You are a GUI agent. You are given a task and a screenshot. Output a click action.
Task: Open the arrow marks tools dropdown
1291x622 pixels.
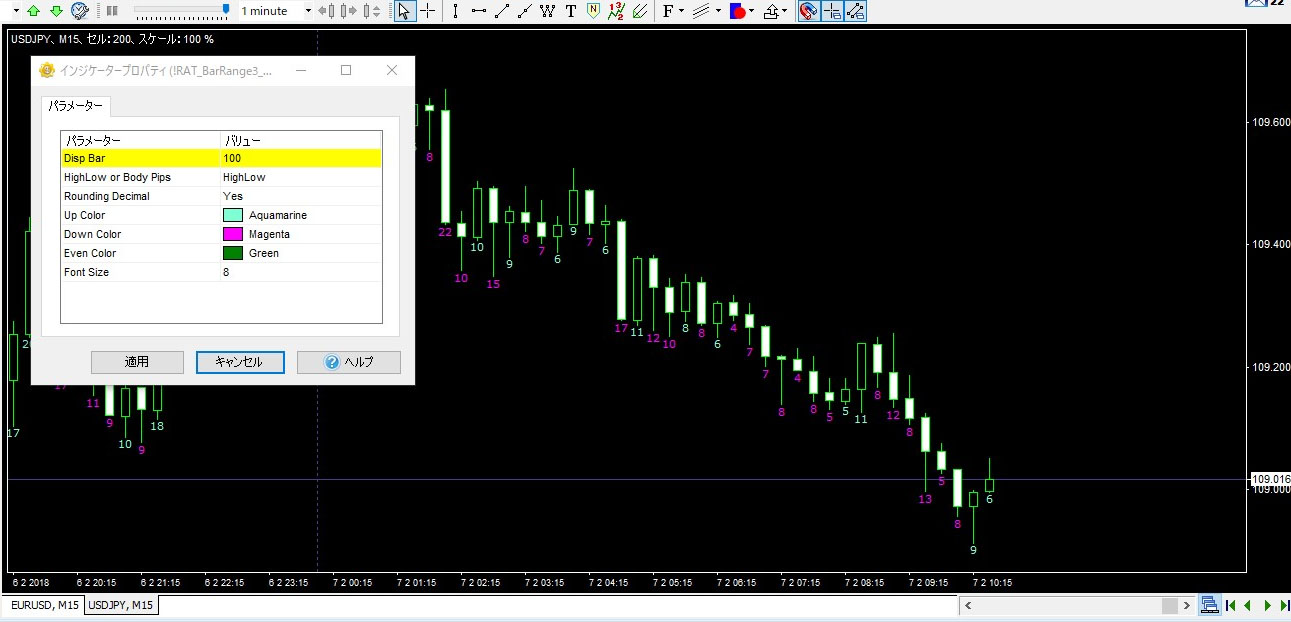776,11
